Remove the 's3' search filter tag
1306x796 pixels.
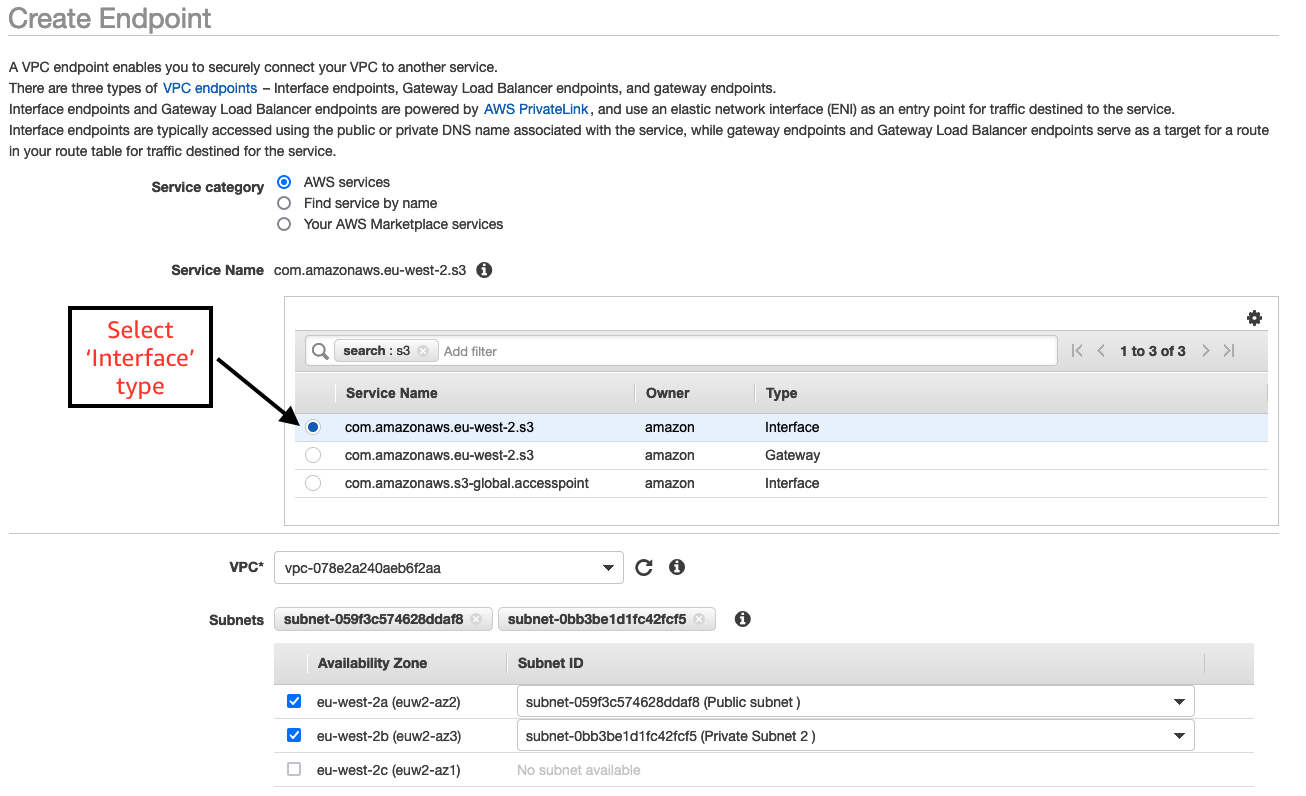(422, 350)
